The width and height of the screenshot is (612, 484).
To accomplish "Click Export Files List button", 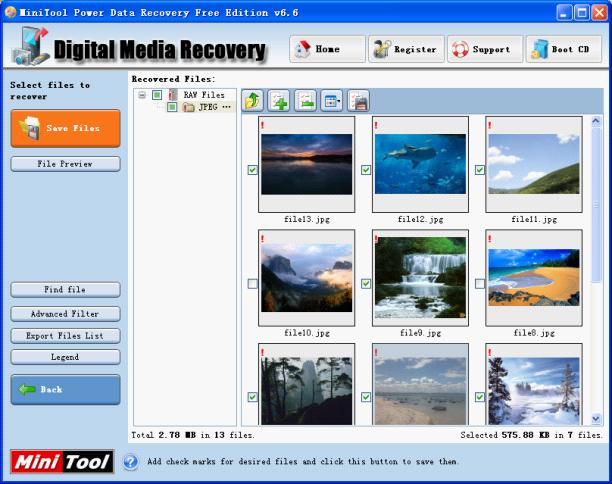I will click(x=65, y=336).
